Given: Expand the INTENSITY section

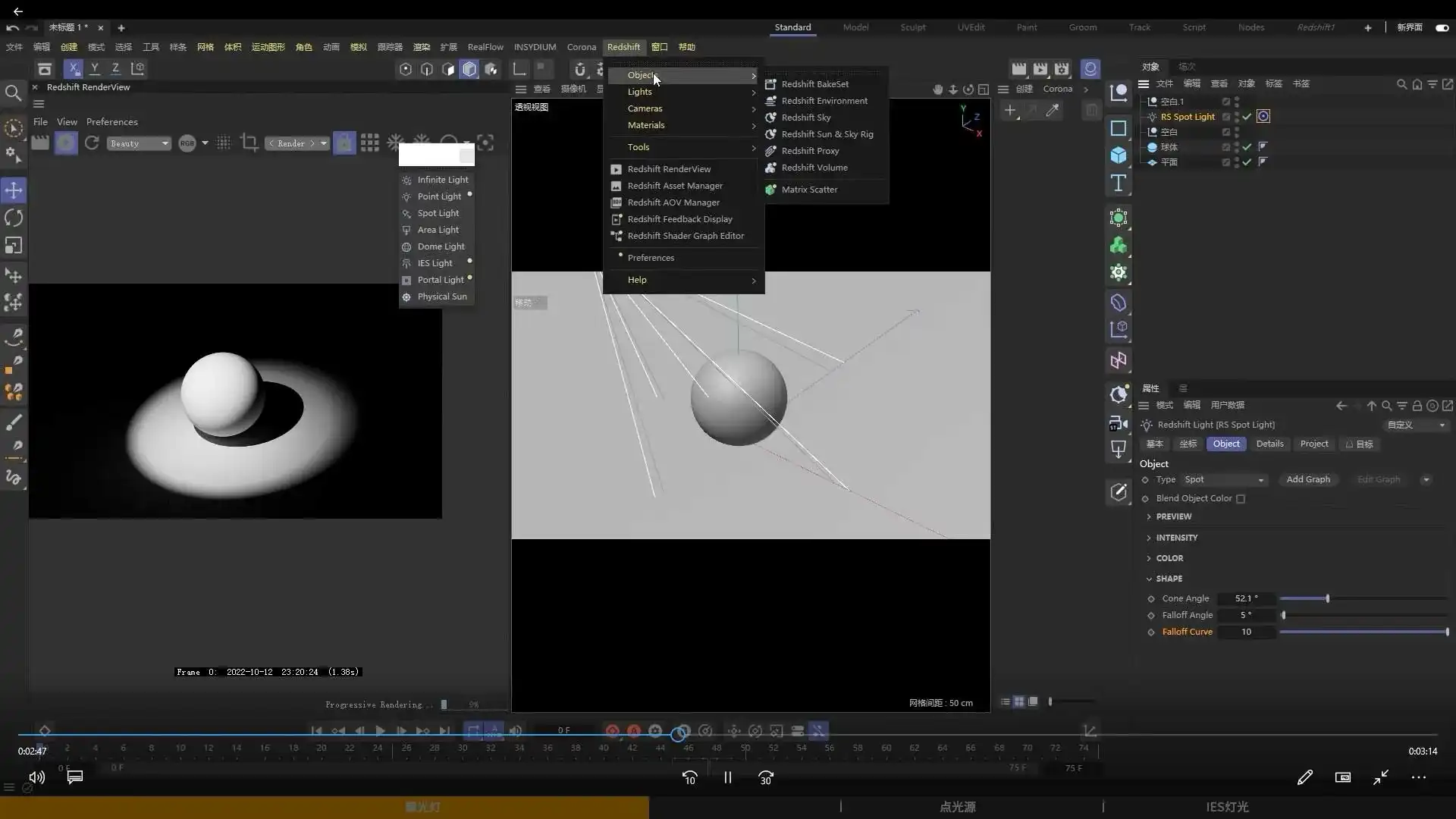Looking at the screenshot, I should pos(1176,538).
